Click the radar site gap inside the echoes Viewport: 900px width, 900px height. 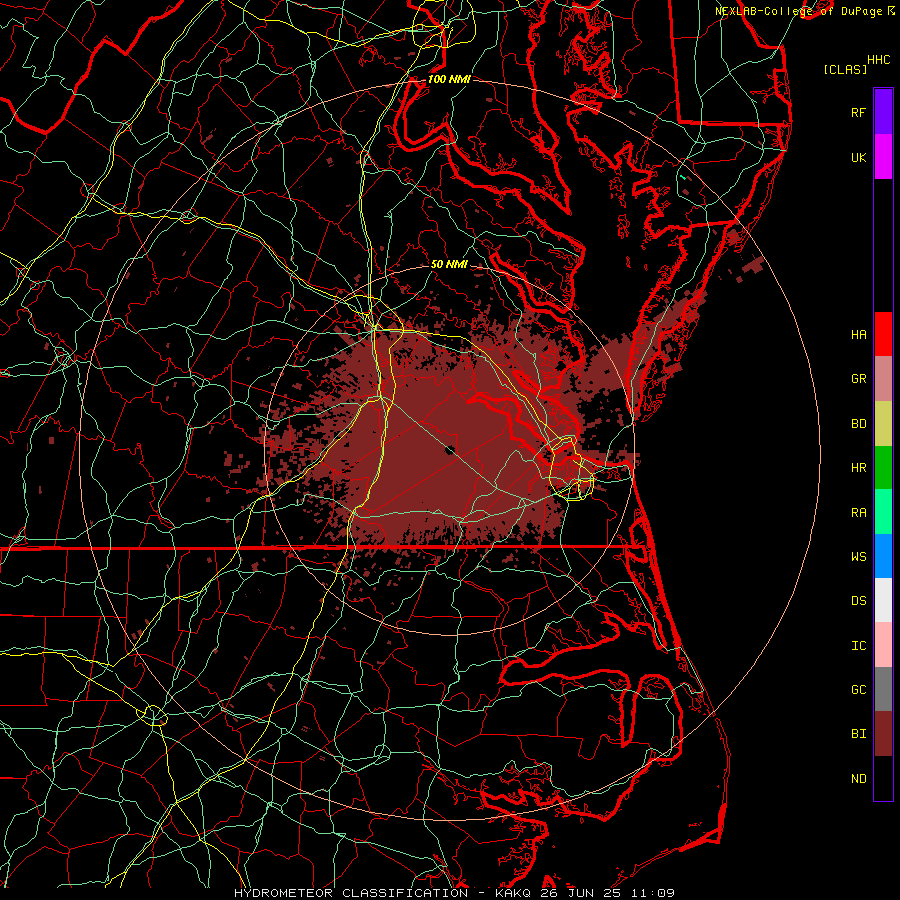coord(449,449)
